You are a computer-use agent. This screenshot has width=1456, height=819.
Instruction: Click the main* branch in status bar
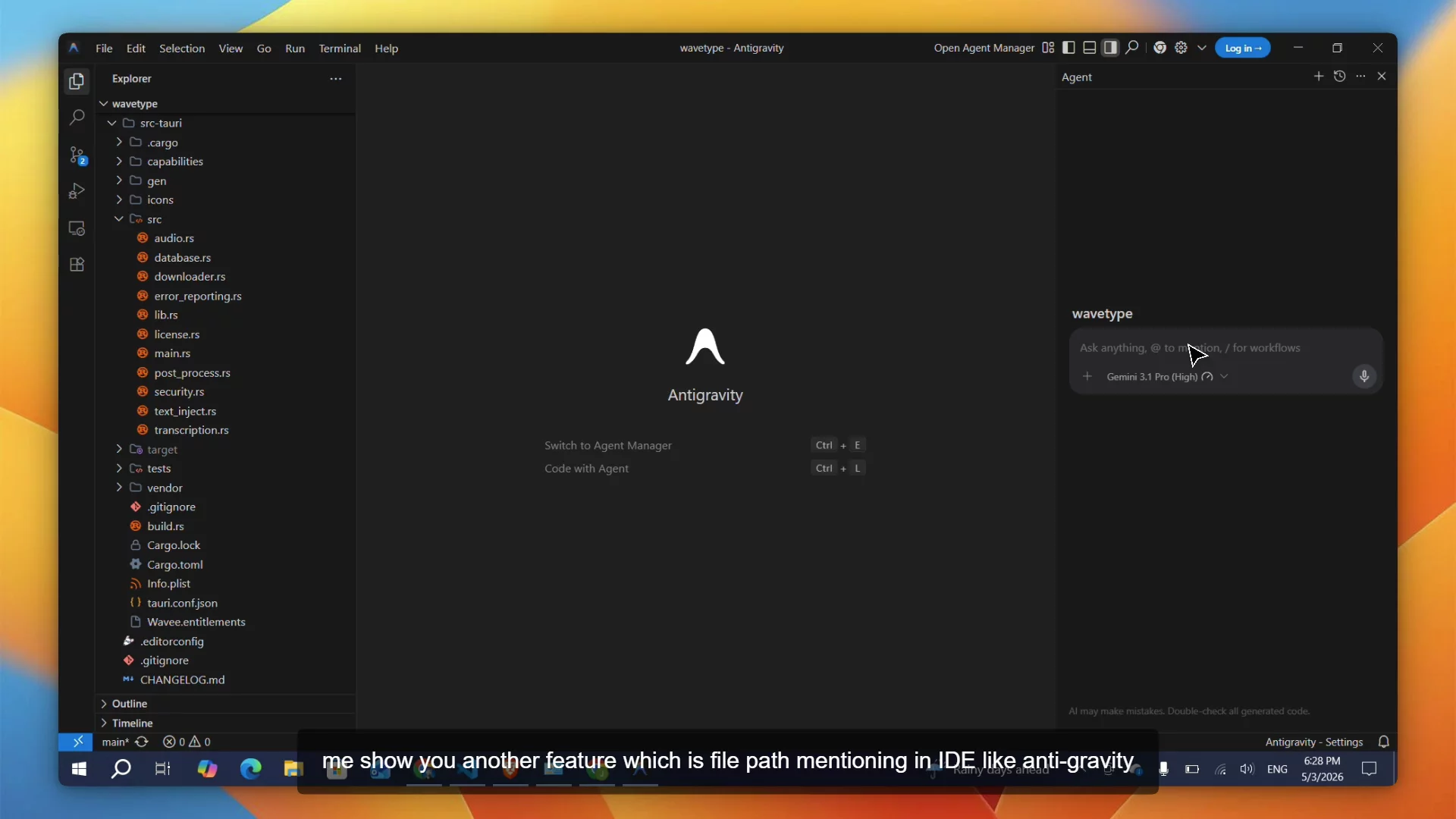115,742
